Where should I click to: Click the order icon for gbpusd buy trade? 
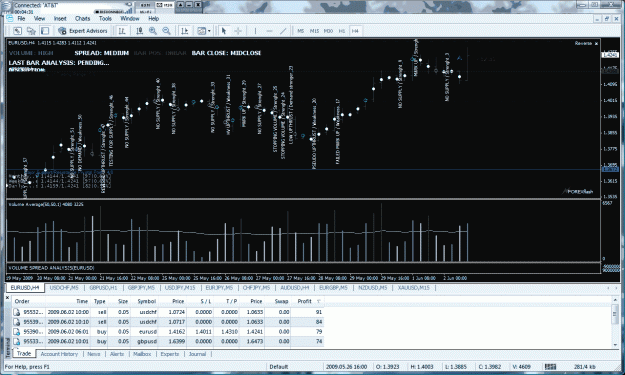click(17, 342)
